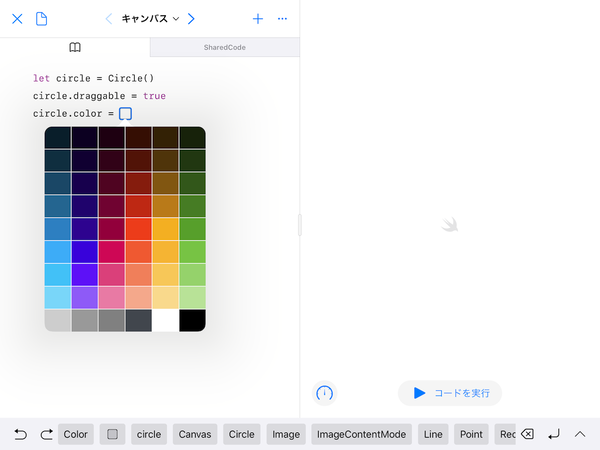Image resolution: width=600 pixels, height=450 pixels.
Task: Run the code with コードを実行
Action: (x=450, y=393)
